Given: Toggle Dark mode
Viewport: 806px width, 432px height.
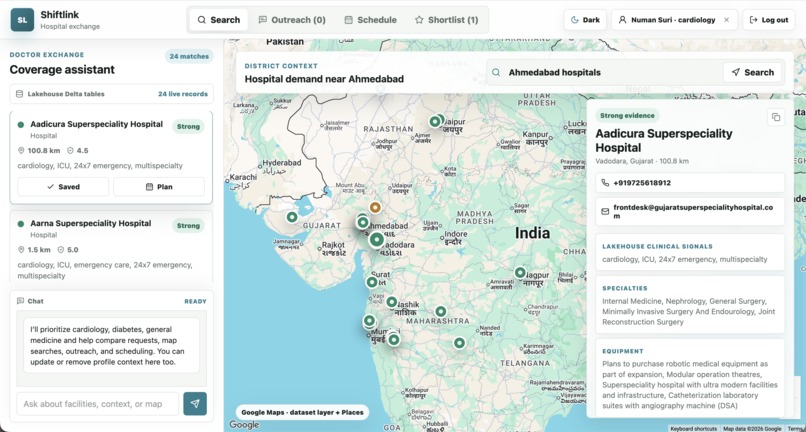Looking at the screenshot, I should pos(585,20).
